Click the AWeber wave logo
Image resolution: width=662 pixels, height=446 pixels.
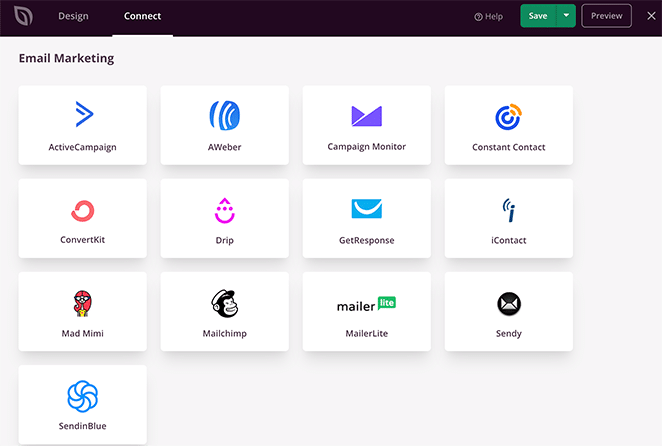[225, 115]
